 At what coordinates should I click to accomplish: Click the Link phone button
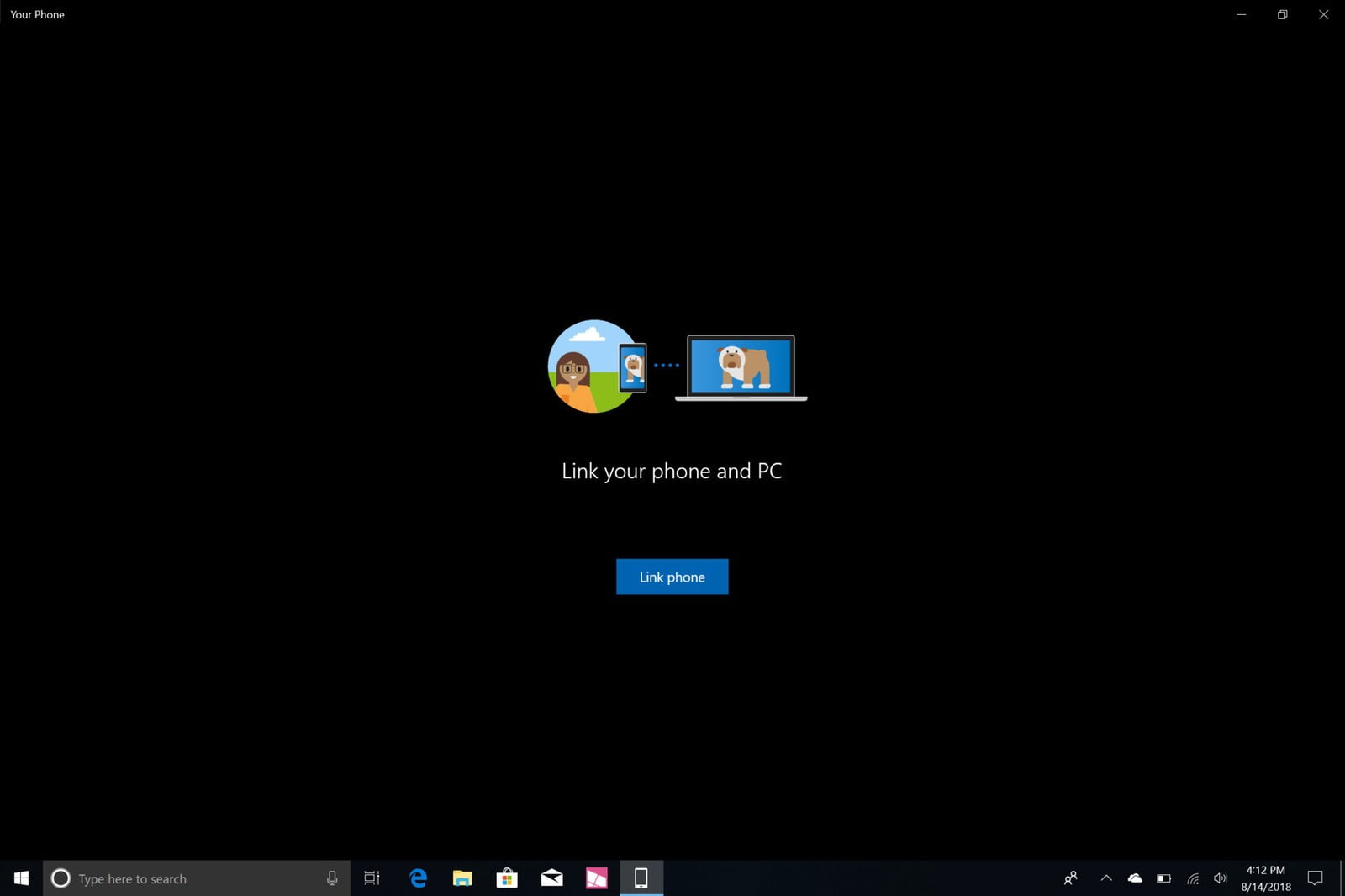point(672,577)
